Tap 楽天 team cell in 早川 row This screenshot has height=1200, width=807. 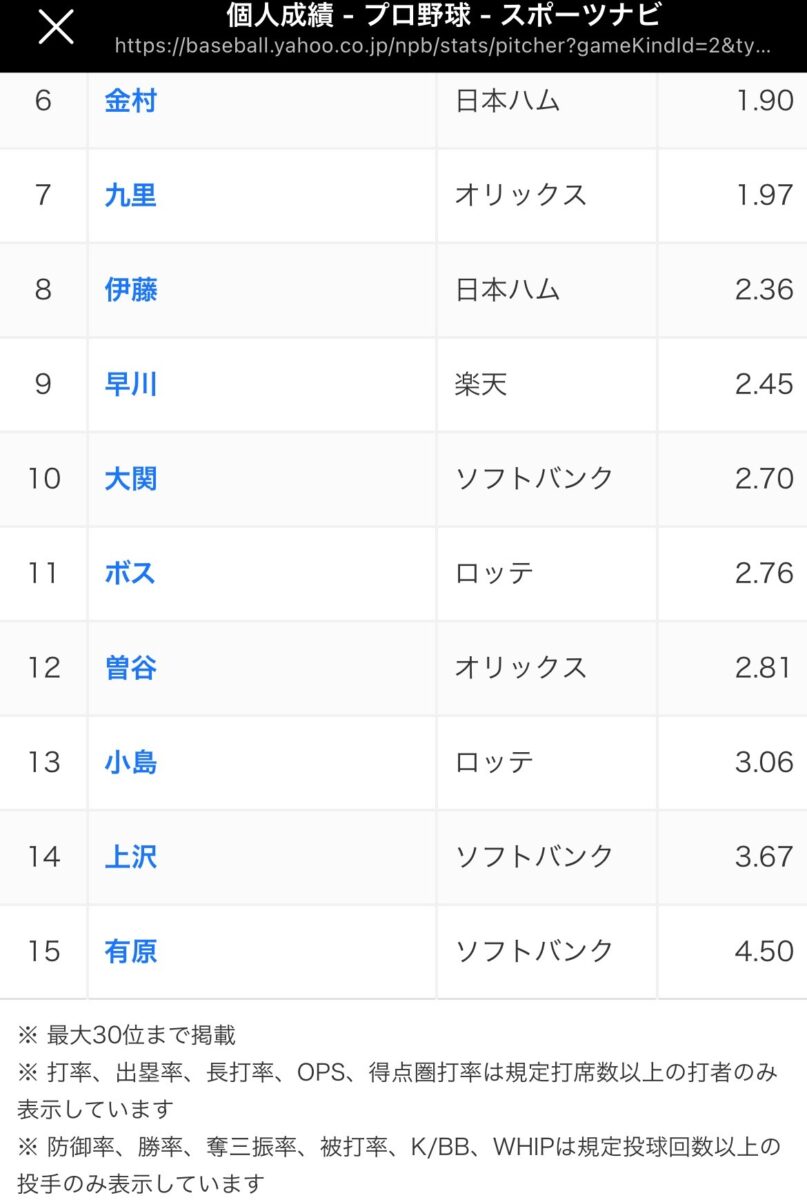(x=481, y=384)
